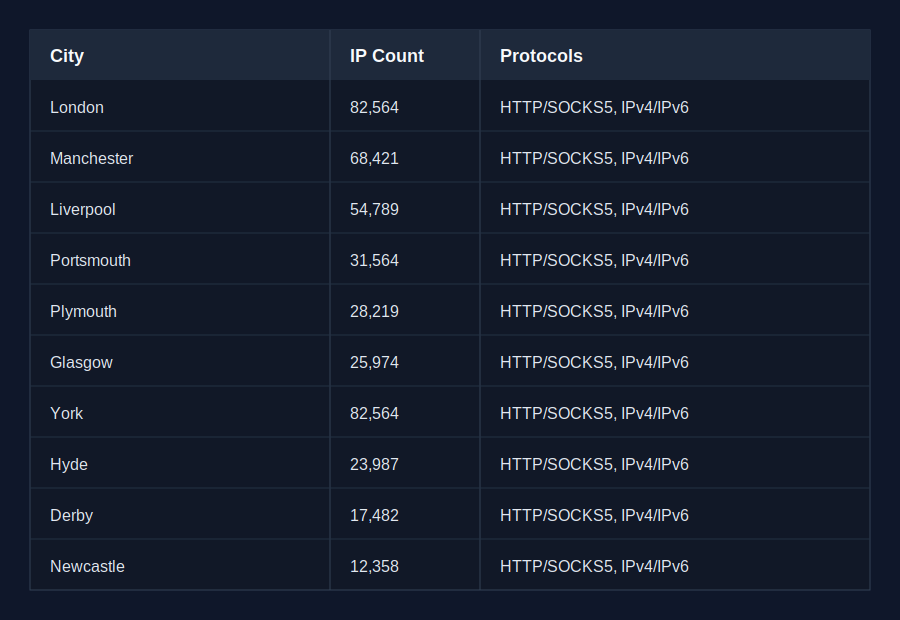Select the Portsmouth city cell

click(180, 259)
